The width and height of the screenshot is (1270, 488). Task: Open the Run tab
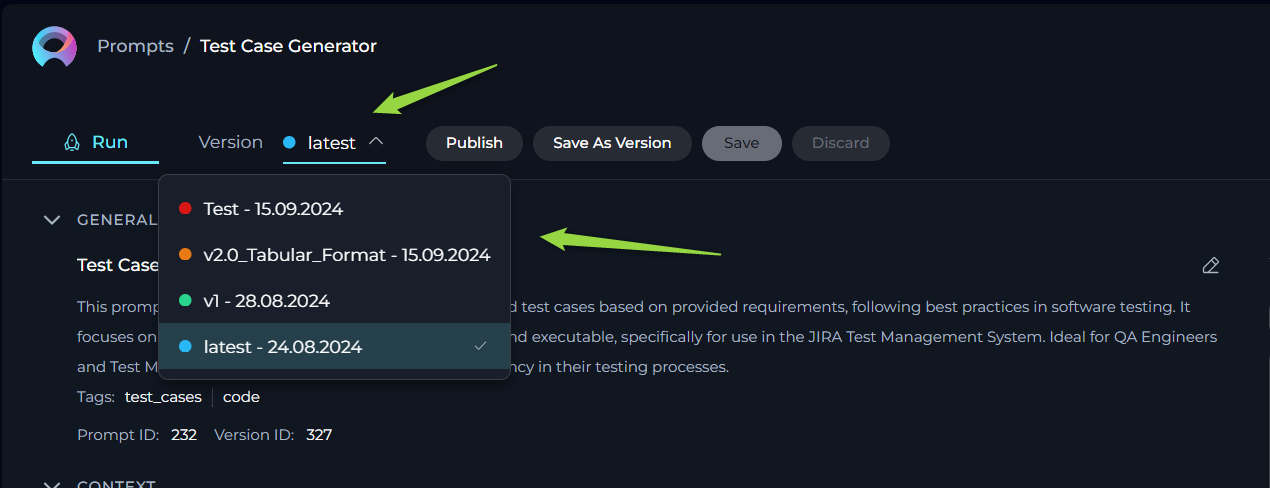[96, 142]
